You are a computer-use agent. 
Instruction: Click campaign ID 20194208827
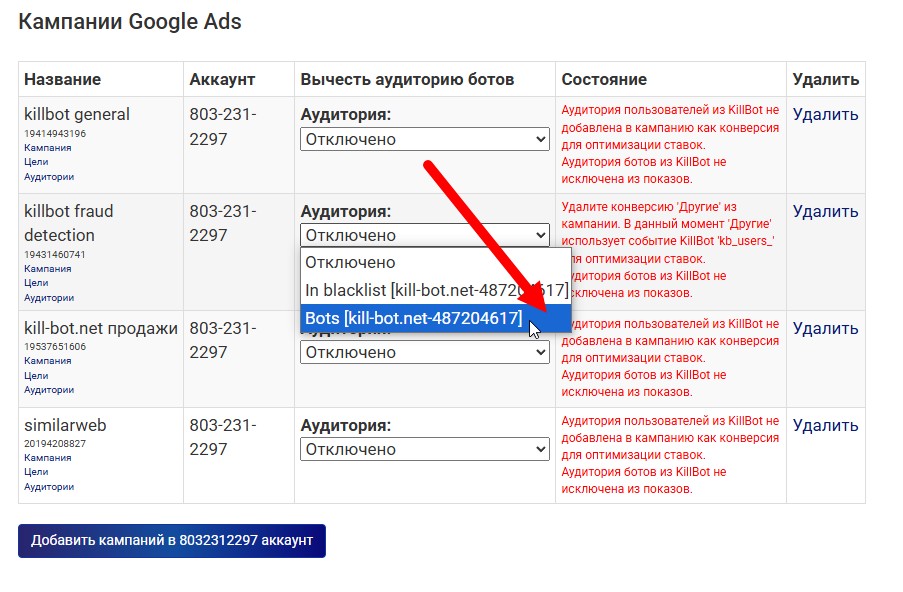click(x=55, y=443)
